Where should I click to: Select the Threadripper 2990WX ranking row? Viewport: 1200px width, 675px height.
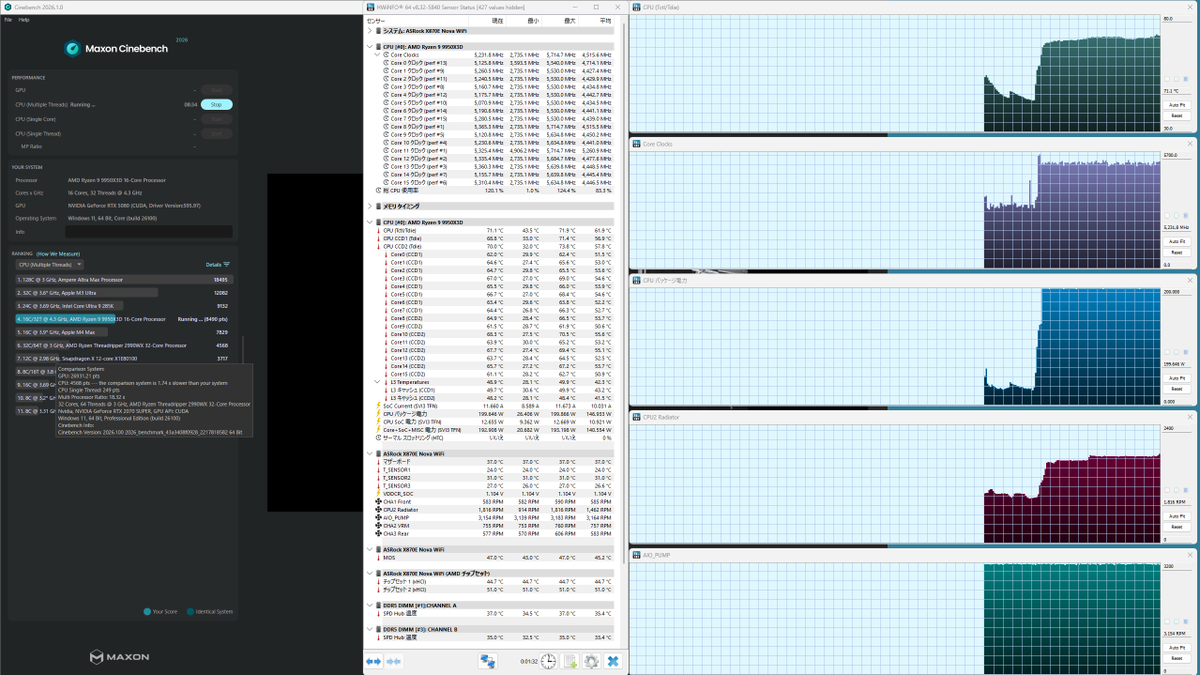[x=122, y=345]
